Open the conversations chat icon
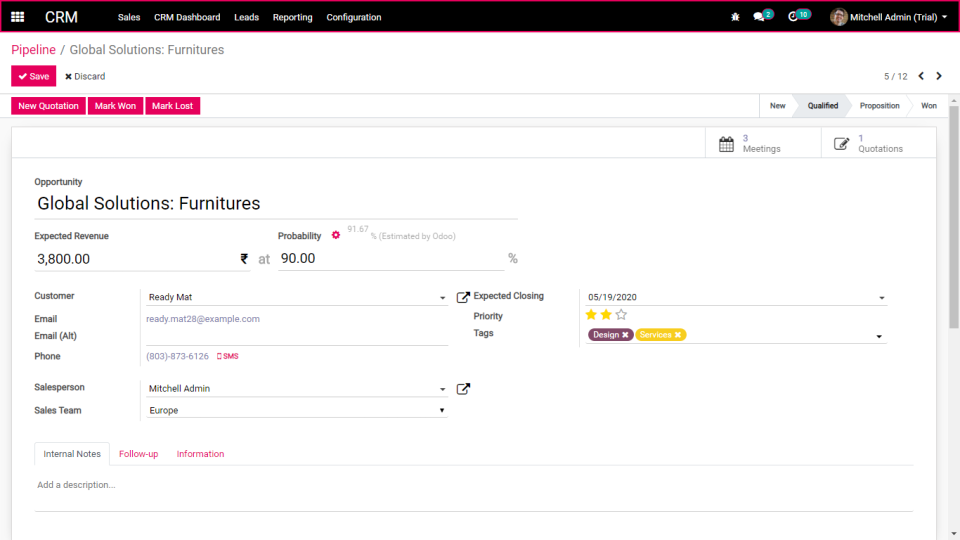The height and width of the screenshot is (540, 960). pyautogui.click(x=759, y=17)
